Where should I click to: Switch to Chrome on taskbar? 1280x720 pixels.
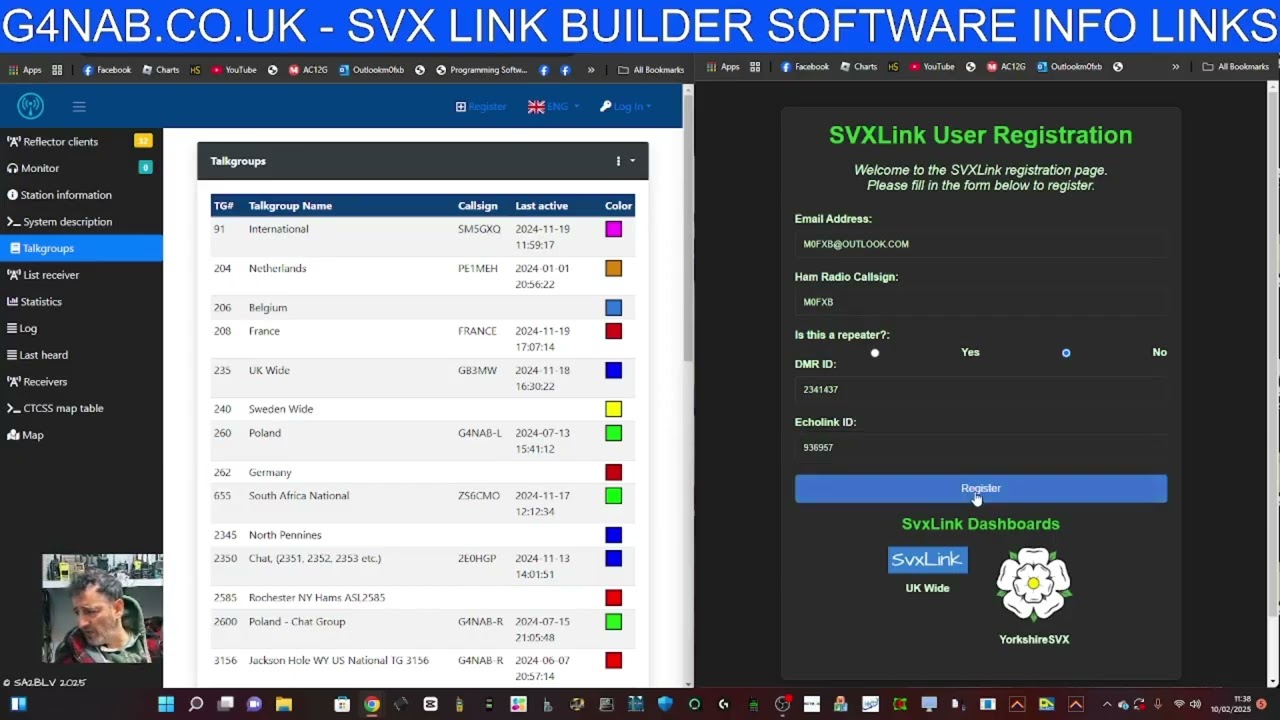(x=372, y=704)
